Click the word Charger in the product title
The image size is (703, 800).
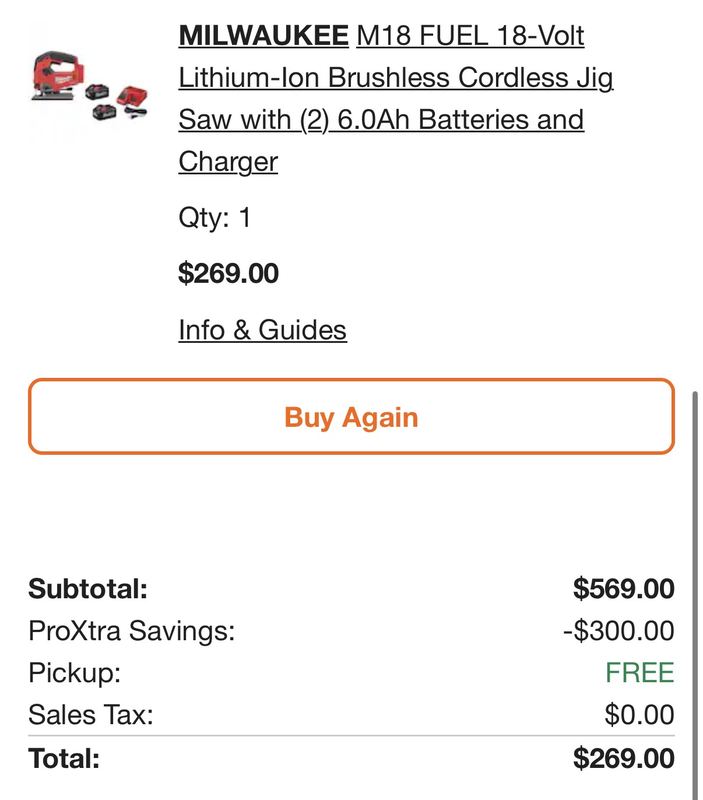pos(228,162)
